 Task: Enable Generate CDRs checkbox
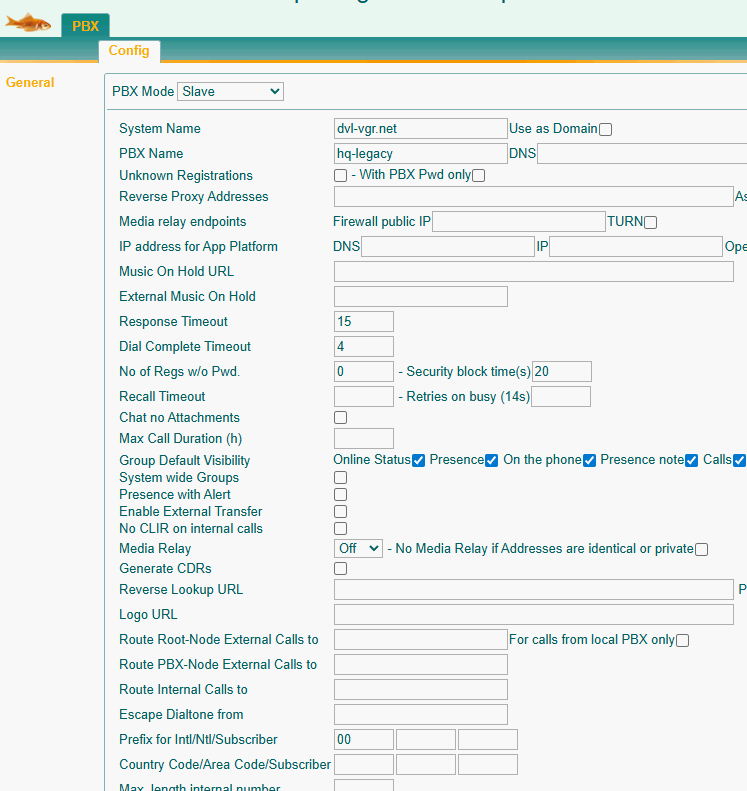341,569
